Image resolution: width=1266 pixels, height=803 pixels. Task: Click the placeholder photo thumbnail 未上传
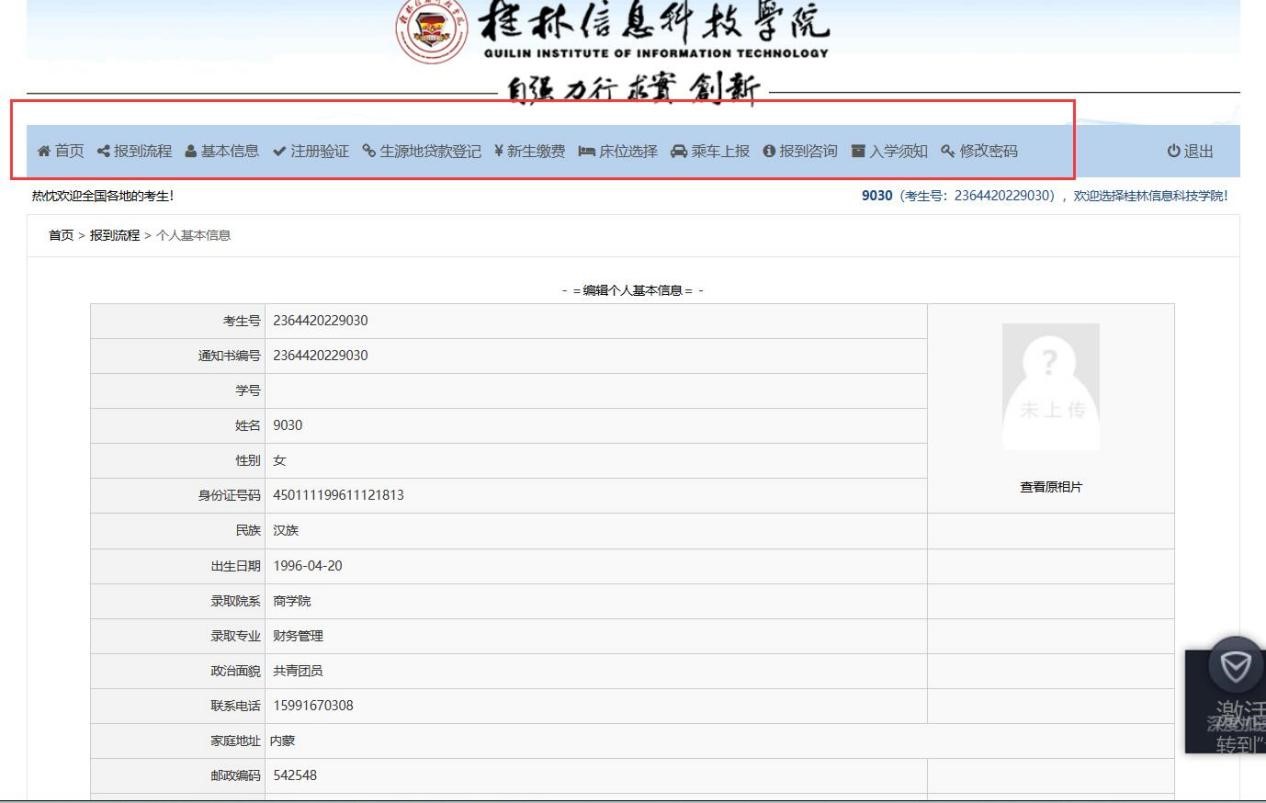coord(1049,386)
